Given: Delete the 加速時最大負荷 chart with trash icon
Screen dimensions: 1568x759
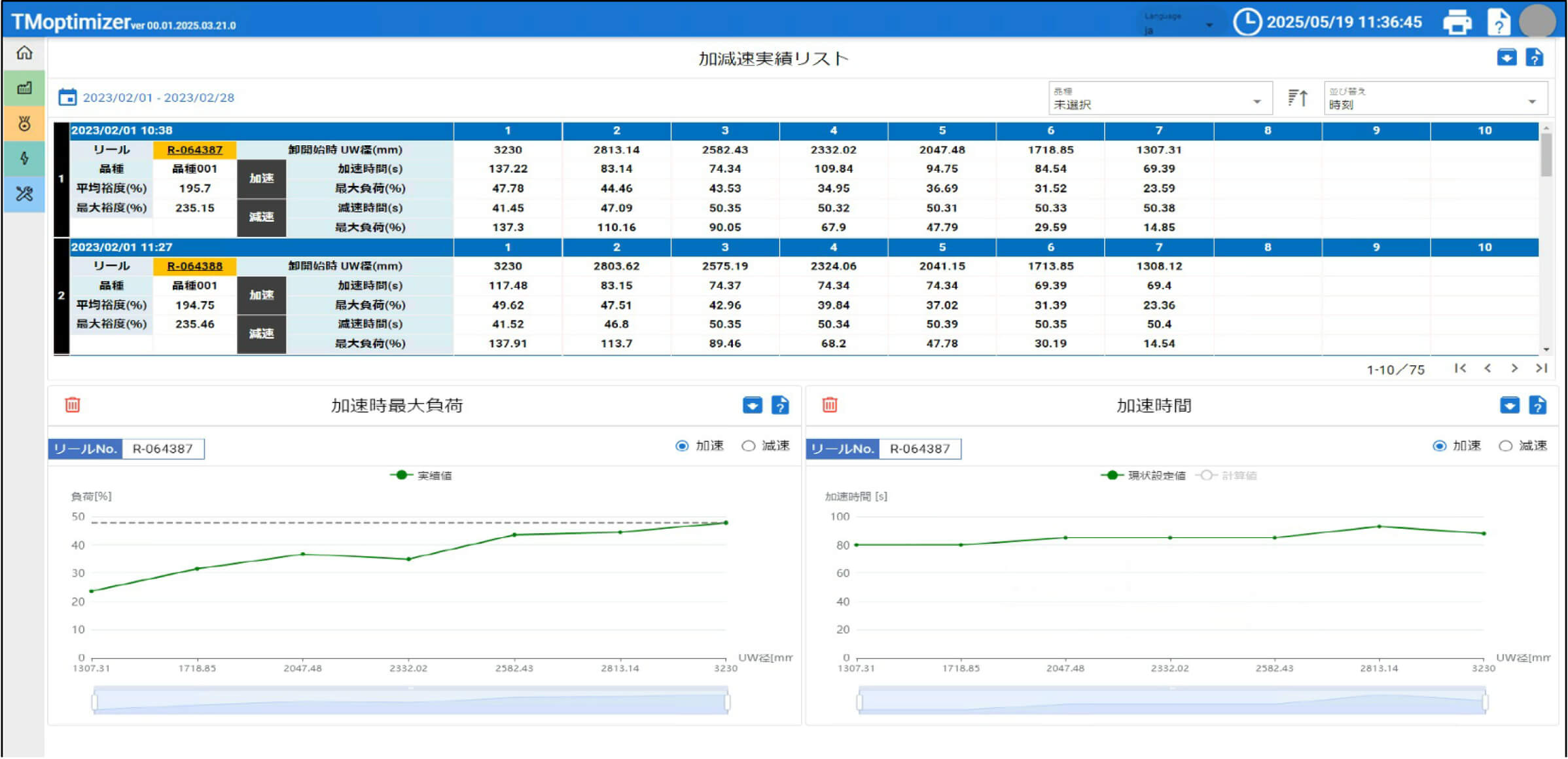Looking at the screenshot, I should [x=73, y=405].
